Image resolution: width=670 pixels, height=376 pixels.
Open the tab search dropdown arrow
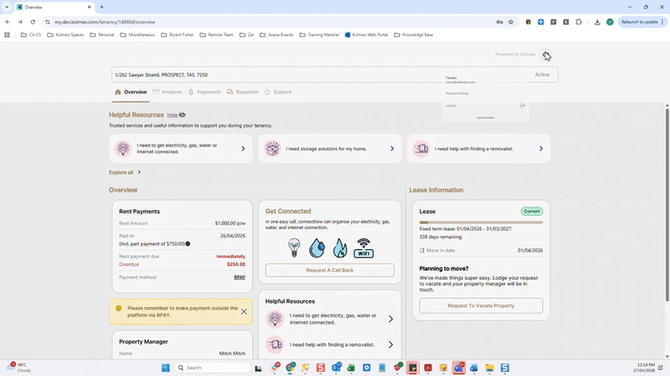[7, 7]
